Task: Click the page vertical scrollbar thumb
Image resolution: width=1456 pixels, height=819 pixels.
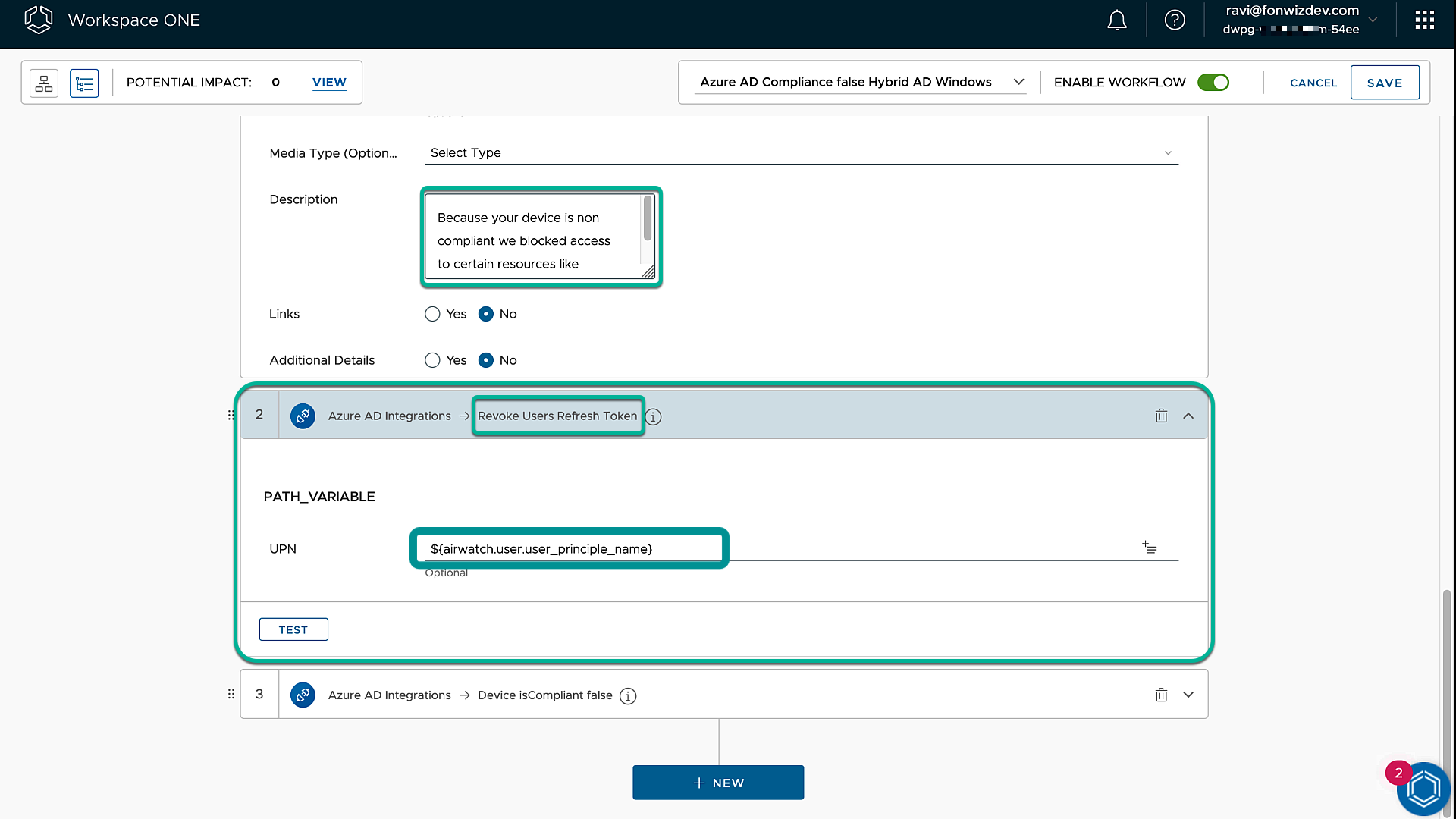Action: 1447,682
